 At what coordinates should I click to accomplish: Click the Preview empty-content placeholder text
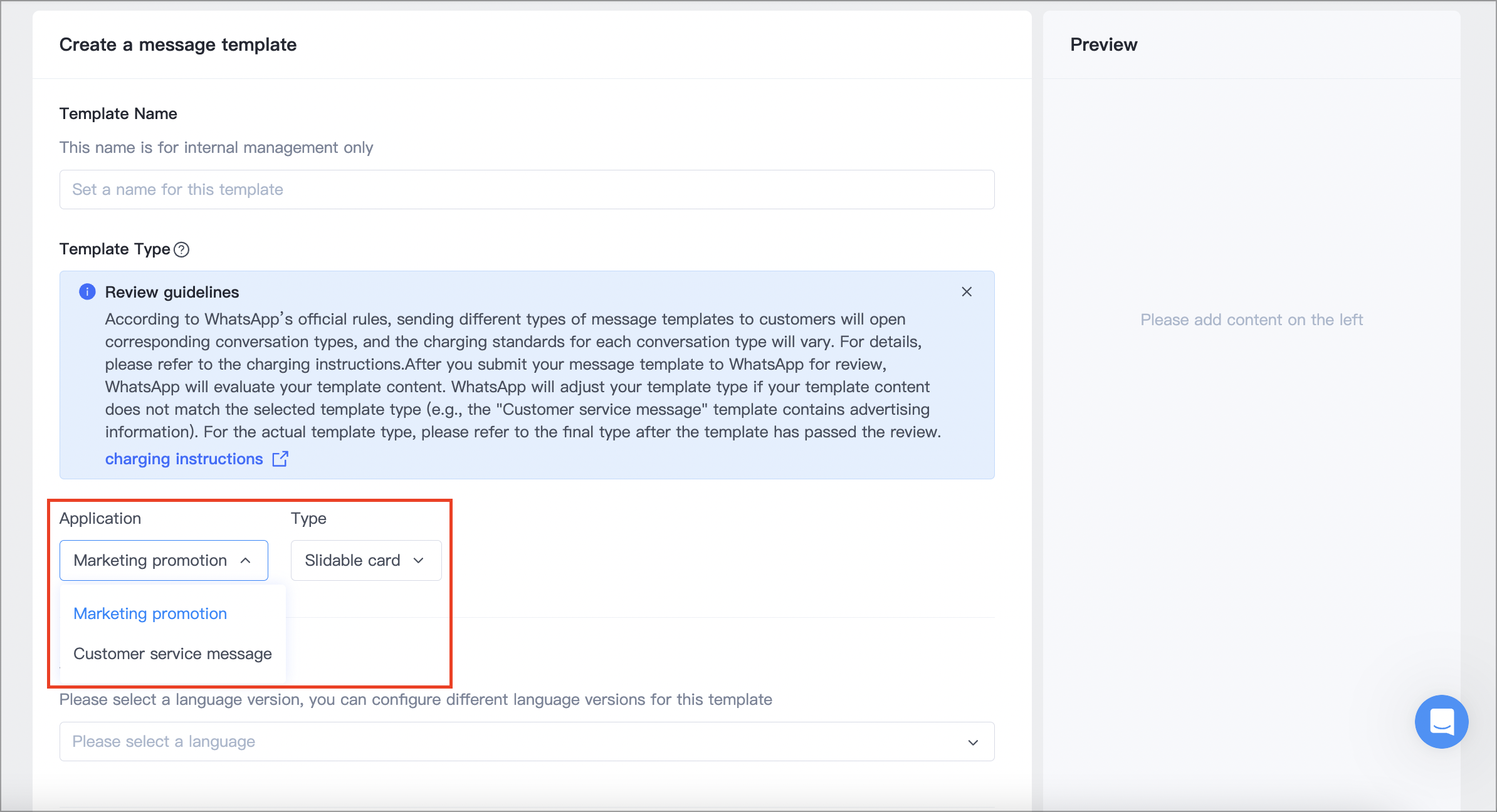[x=1251, y=320]
